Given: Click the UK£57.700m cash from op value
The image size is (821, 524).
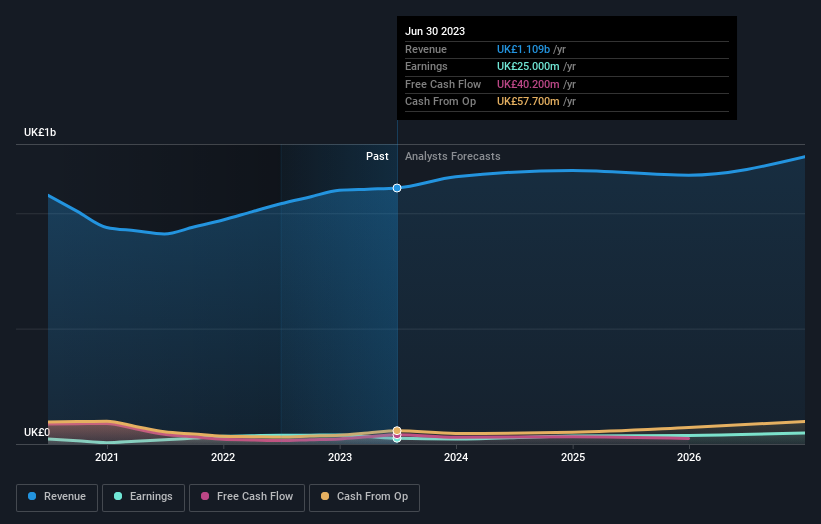Looking at the screenshot, I should (528, 102).
